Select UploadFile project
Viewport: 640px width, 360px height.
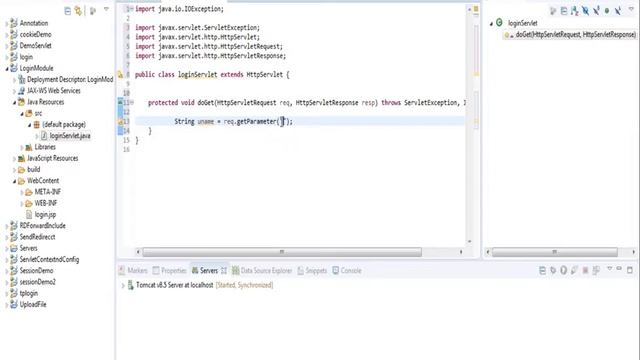[33, 304]
